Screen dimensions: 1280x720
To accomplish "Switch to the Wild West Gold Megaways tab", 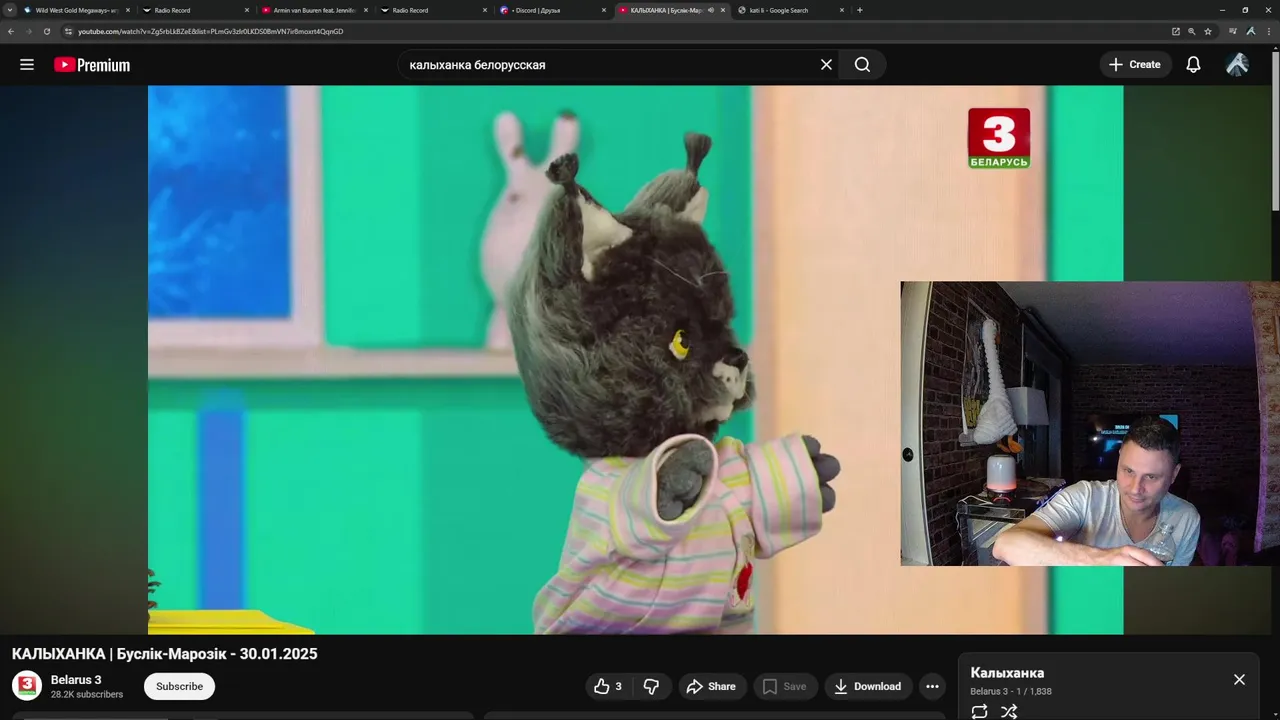I will pyautogui.click(x=77, y=10).
